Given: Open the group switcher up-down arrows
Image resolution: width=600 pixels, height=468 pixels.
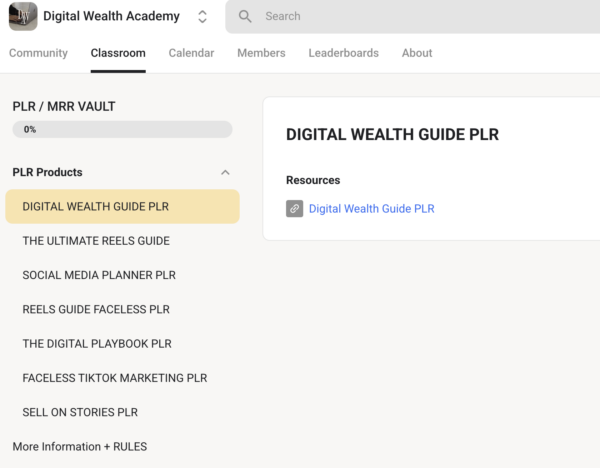Looking at the screenshot, I should [203, 17].
